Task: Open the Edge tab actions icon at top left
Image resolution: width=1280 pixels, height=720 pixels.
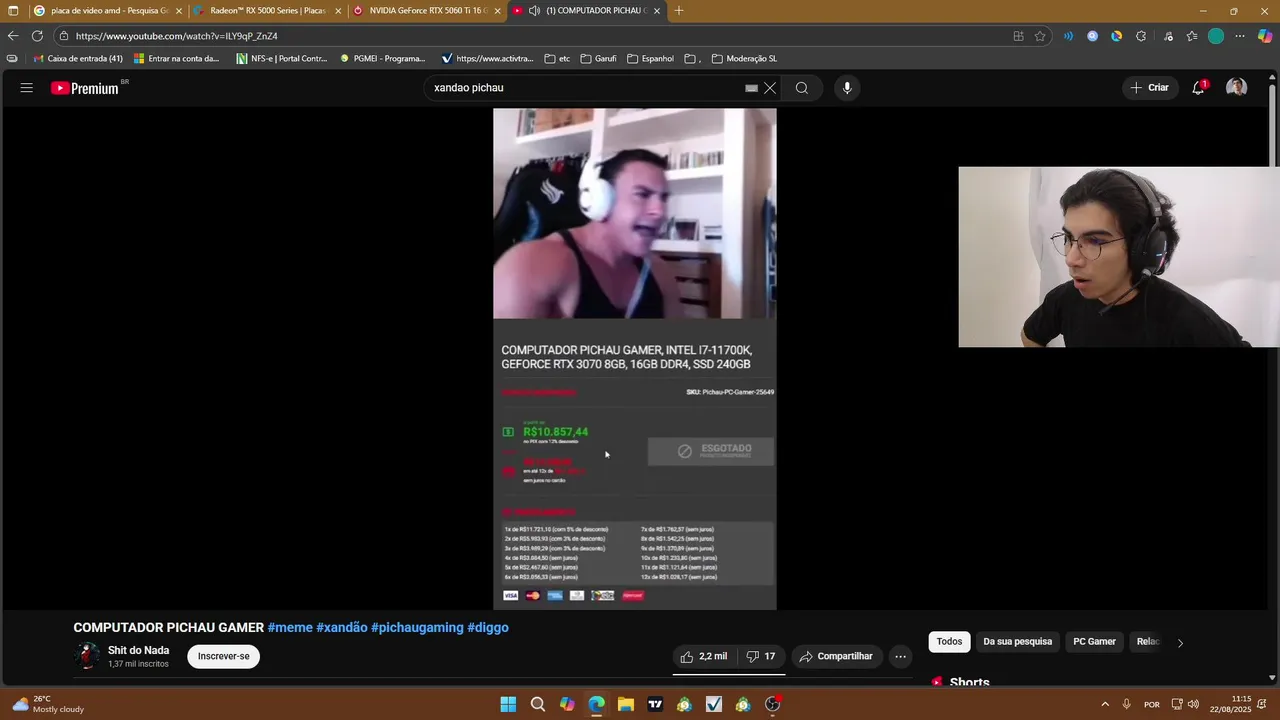Action: (x=13, y=10)
